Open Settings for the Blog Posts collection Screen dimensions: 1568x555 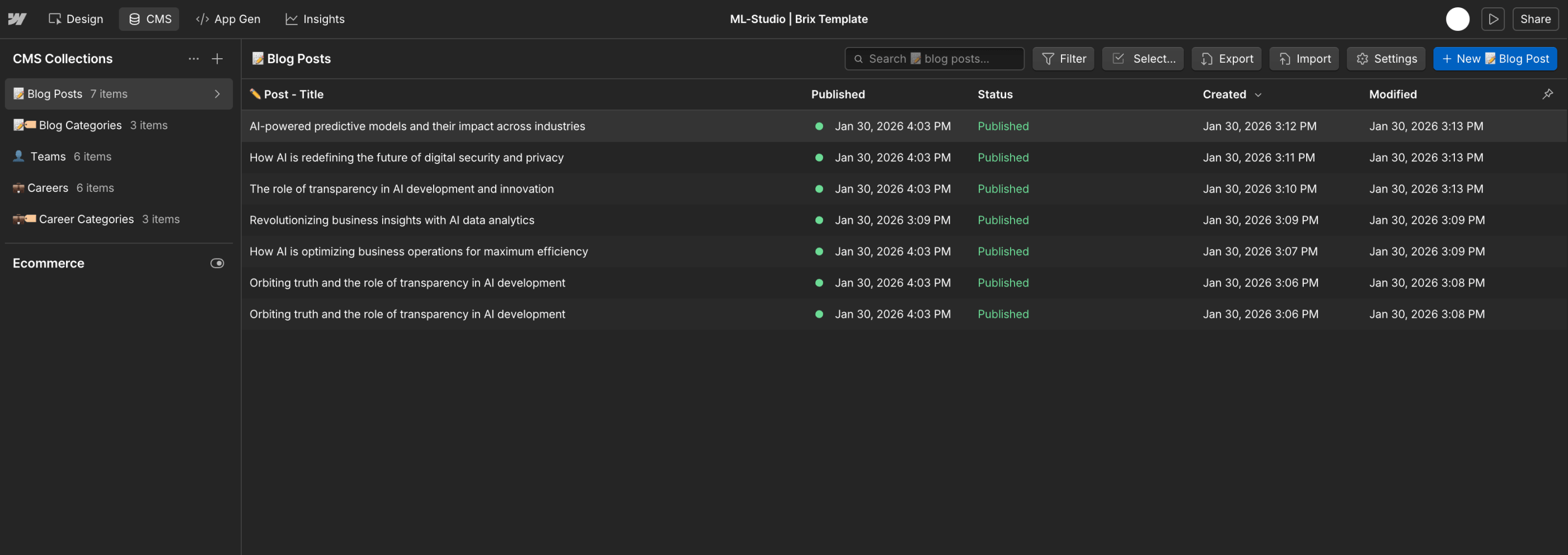1386,58
